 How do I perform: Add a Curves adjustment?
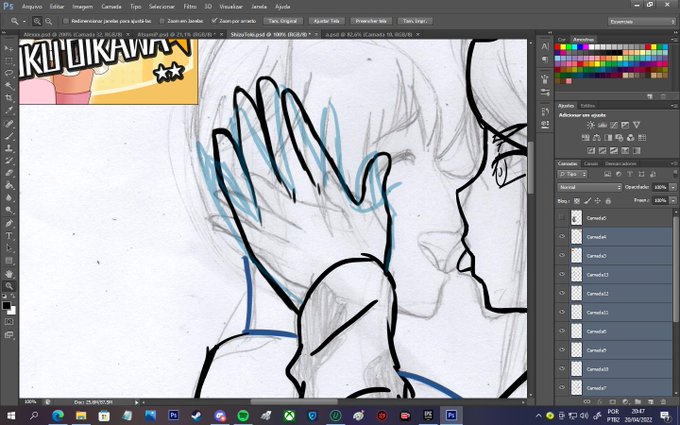click(x=614, y=125)
